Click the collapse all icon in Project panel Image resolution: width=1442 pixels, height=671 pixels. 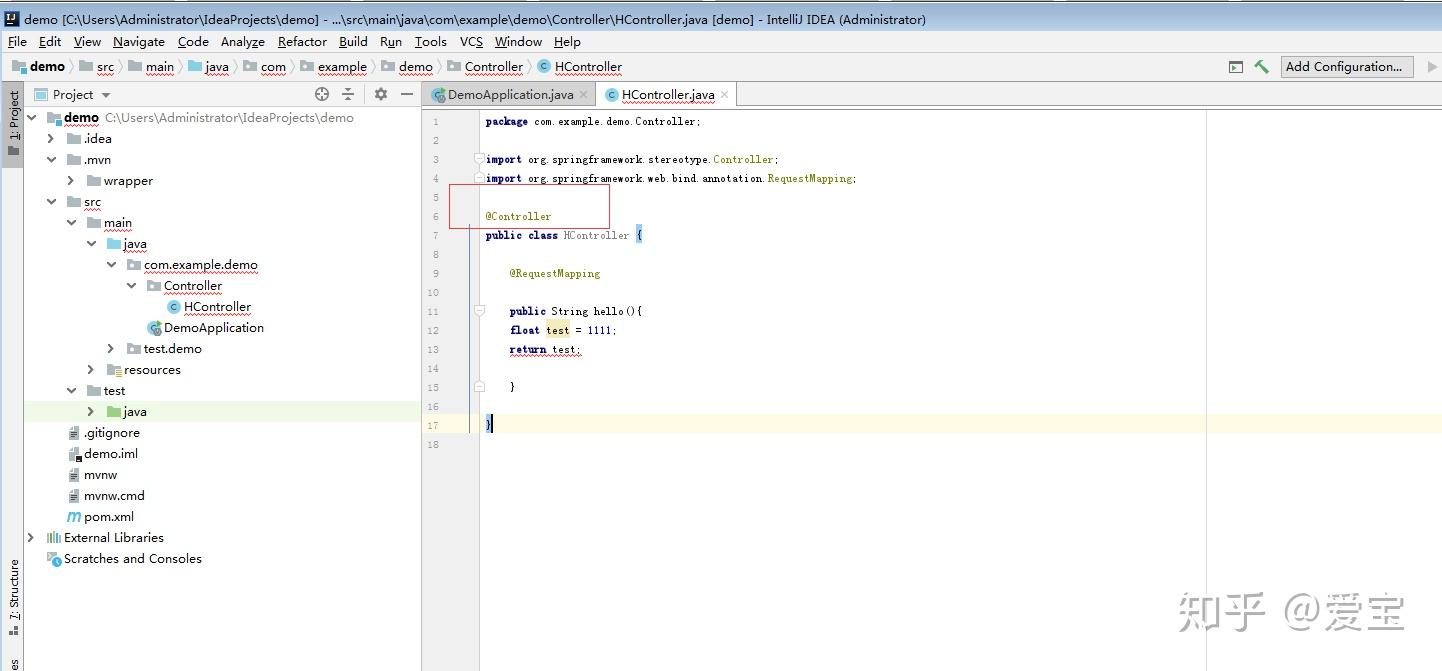pos(348,94)
